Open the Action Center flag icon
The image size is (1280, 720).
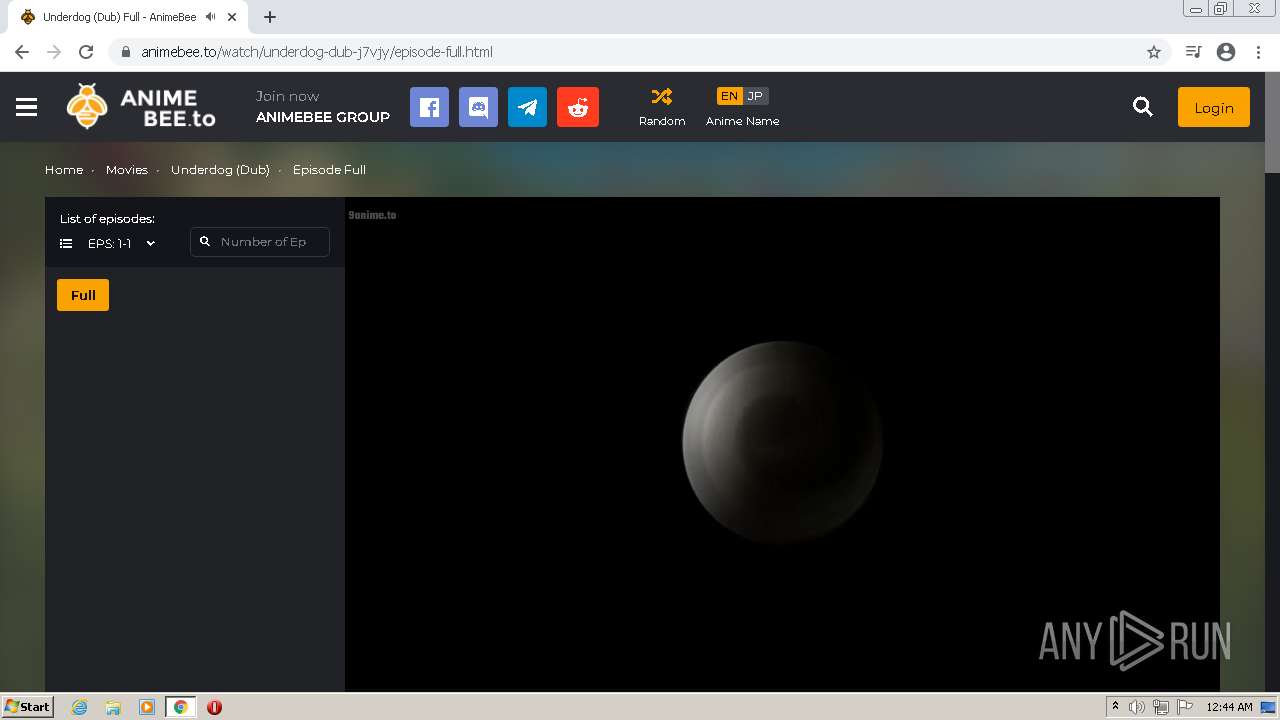(x=1184, y=707)
